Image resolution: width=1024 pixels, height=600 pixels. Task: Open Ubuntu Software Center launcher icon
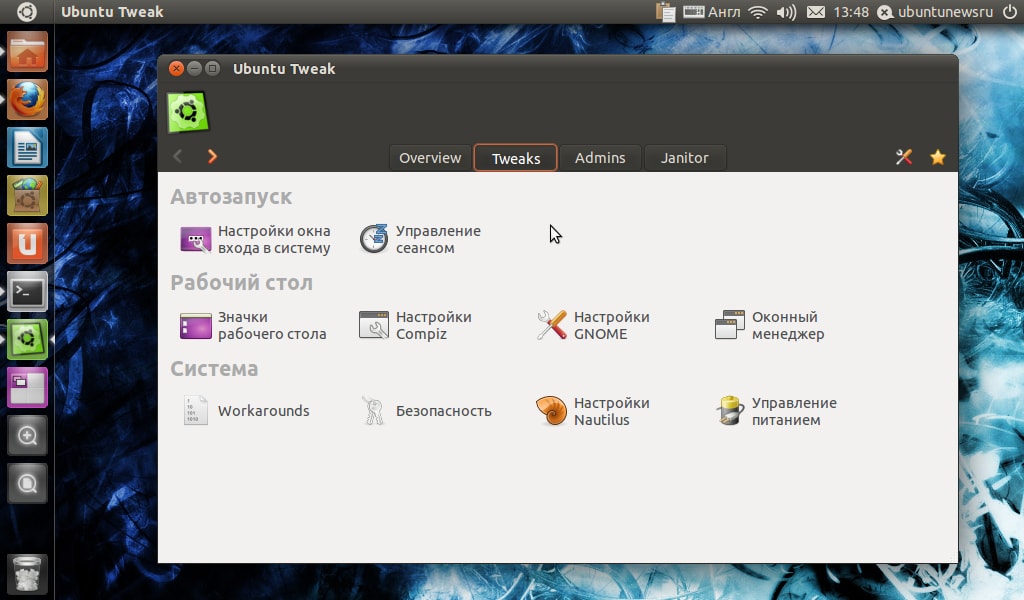pos(27,195)
